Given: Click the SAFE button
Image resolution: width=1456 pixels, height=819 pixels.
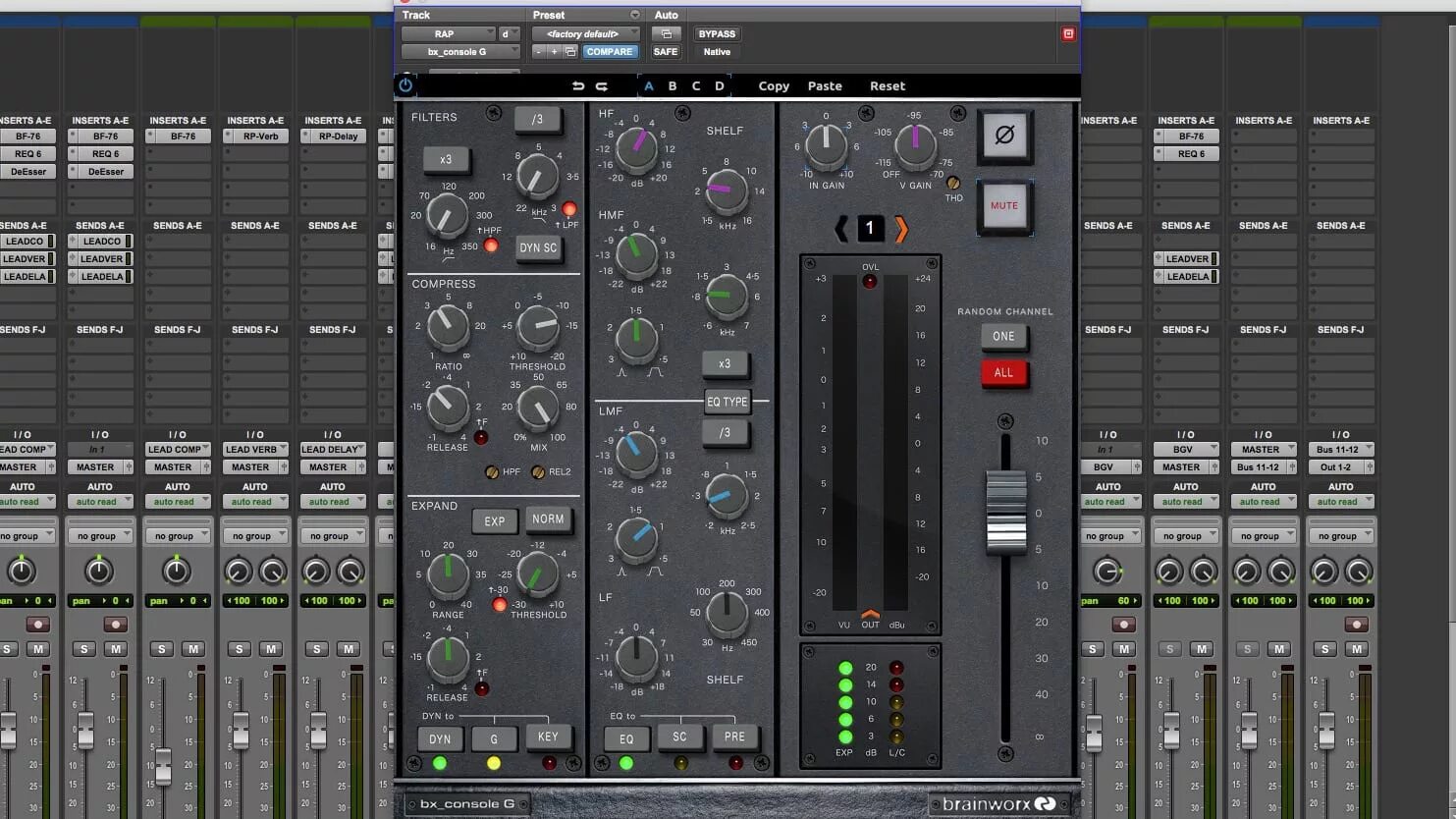Looking at the screenshot, I should pyautogui.click(x=666, y=52).
